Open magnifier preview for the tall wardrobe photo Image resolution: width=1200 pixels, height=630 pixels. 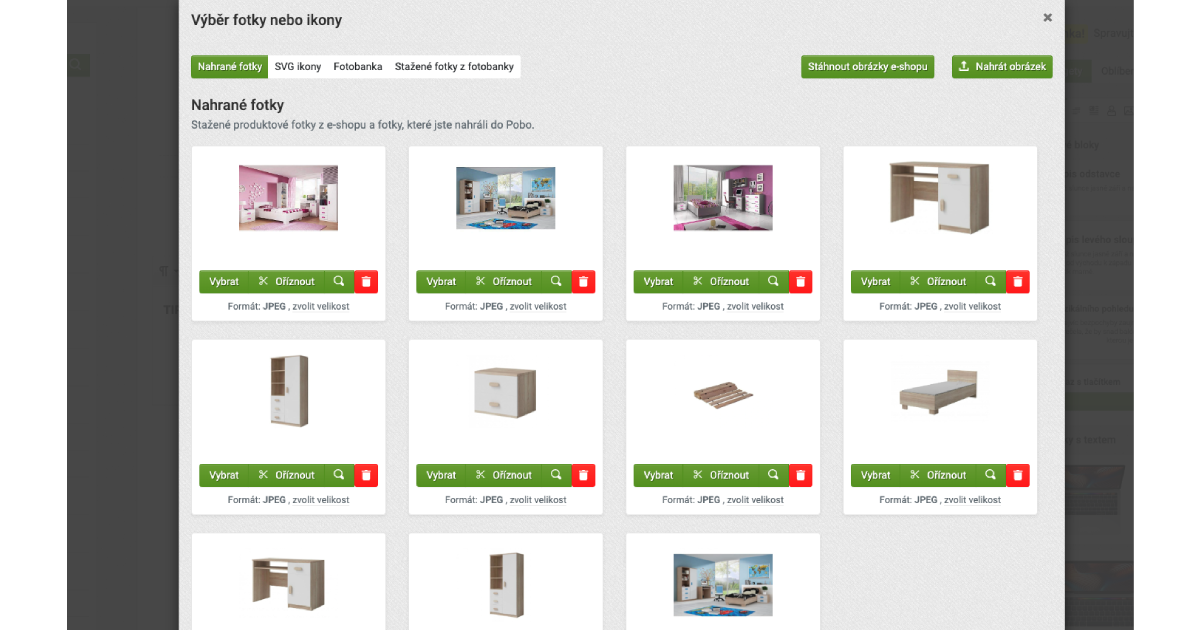[339, 476]
